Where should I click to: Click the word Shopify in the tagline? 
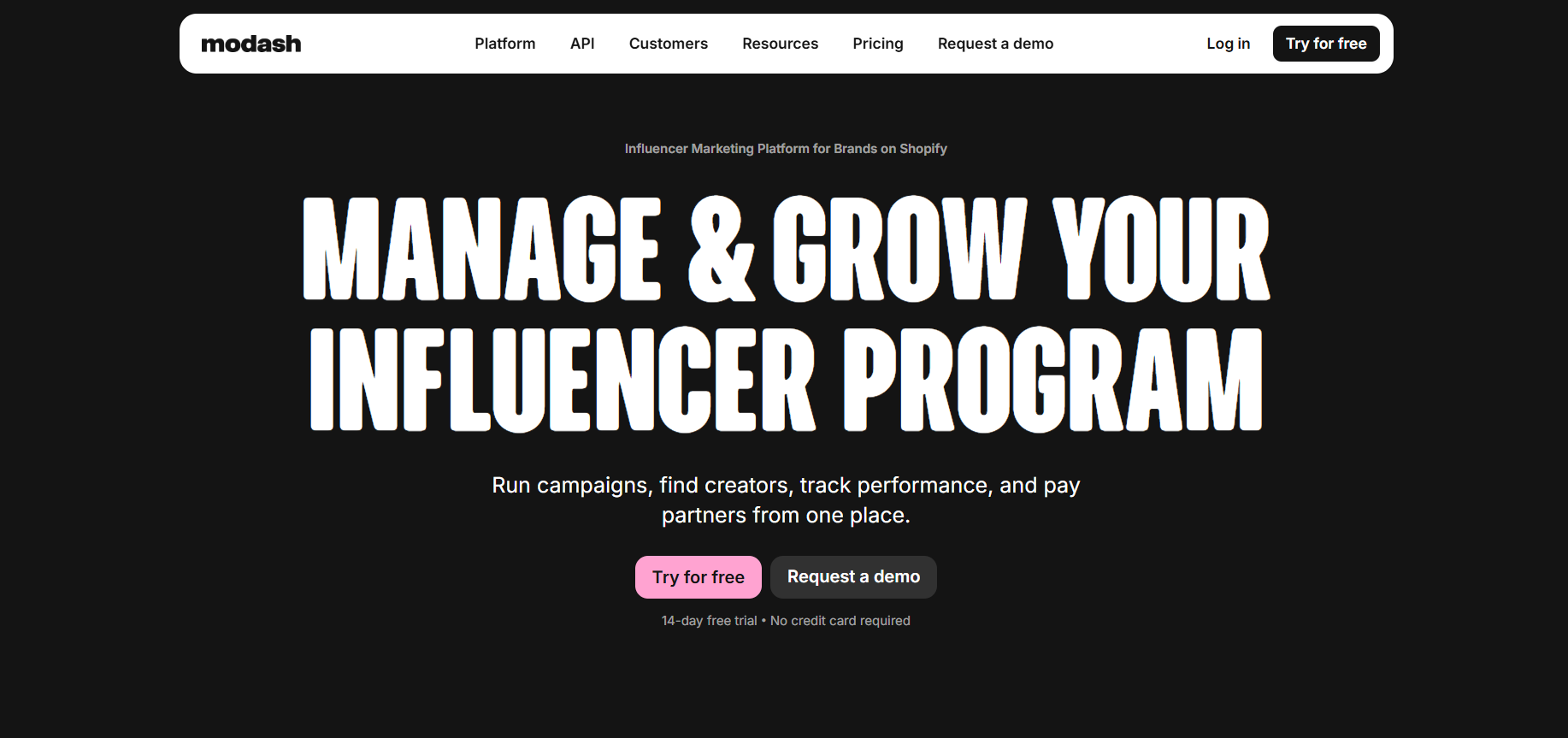pyautogui.click(x=923, y=149)
